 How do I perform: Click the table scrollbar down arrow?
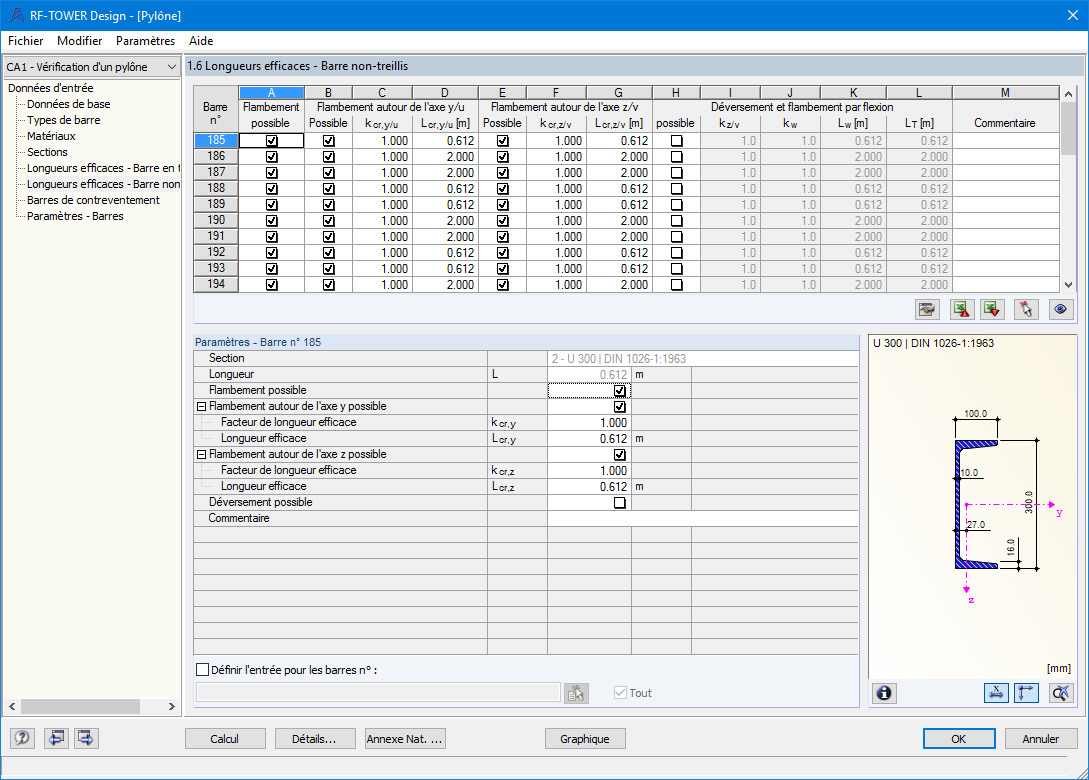point(1068,285)
